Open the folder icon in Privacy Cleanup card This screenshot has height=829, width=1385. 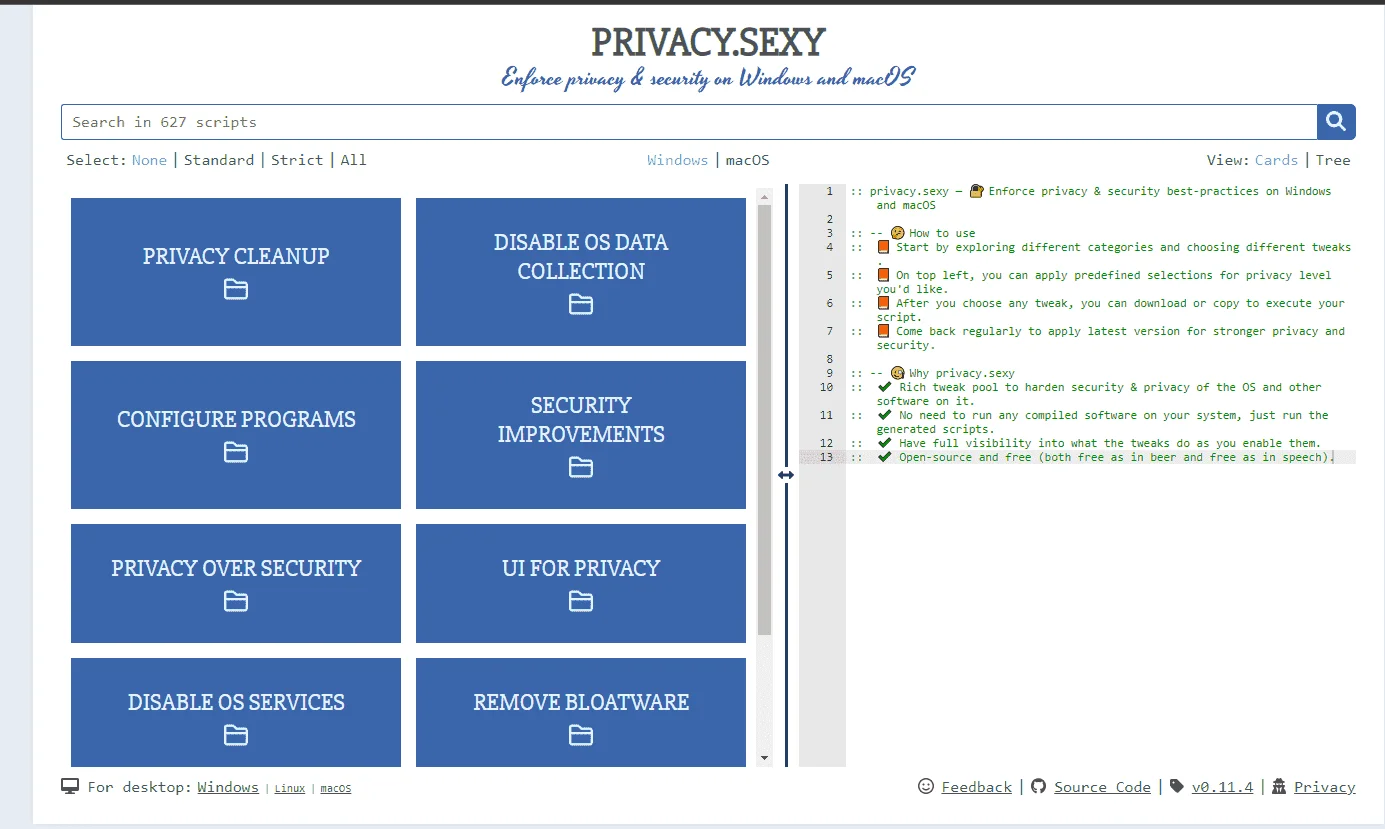coord(236,290)
